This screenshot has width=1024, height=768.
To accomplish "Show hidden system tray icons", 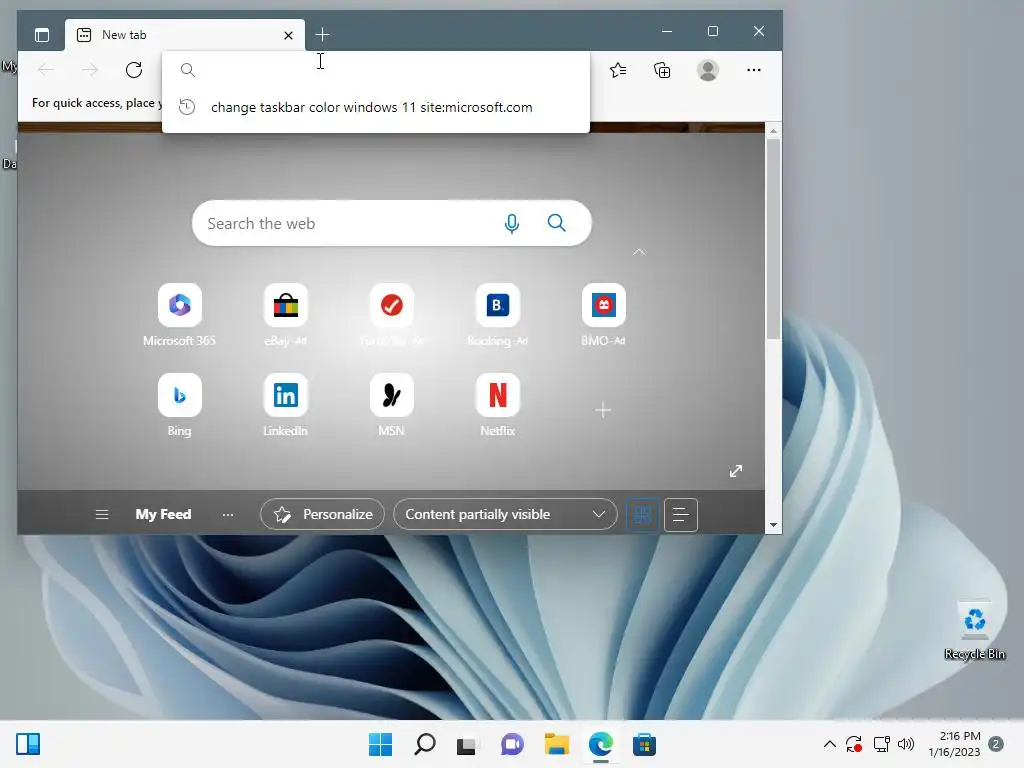I will [829, 744].
